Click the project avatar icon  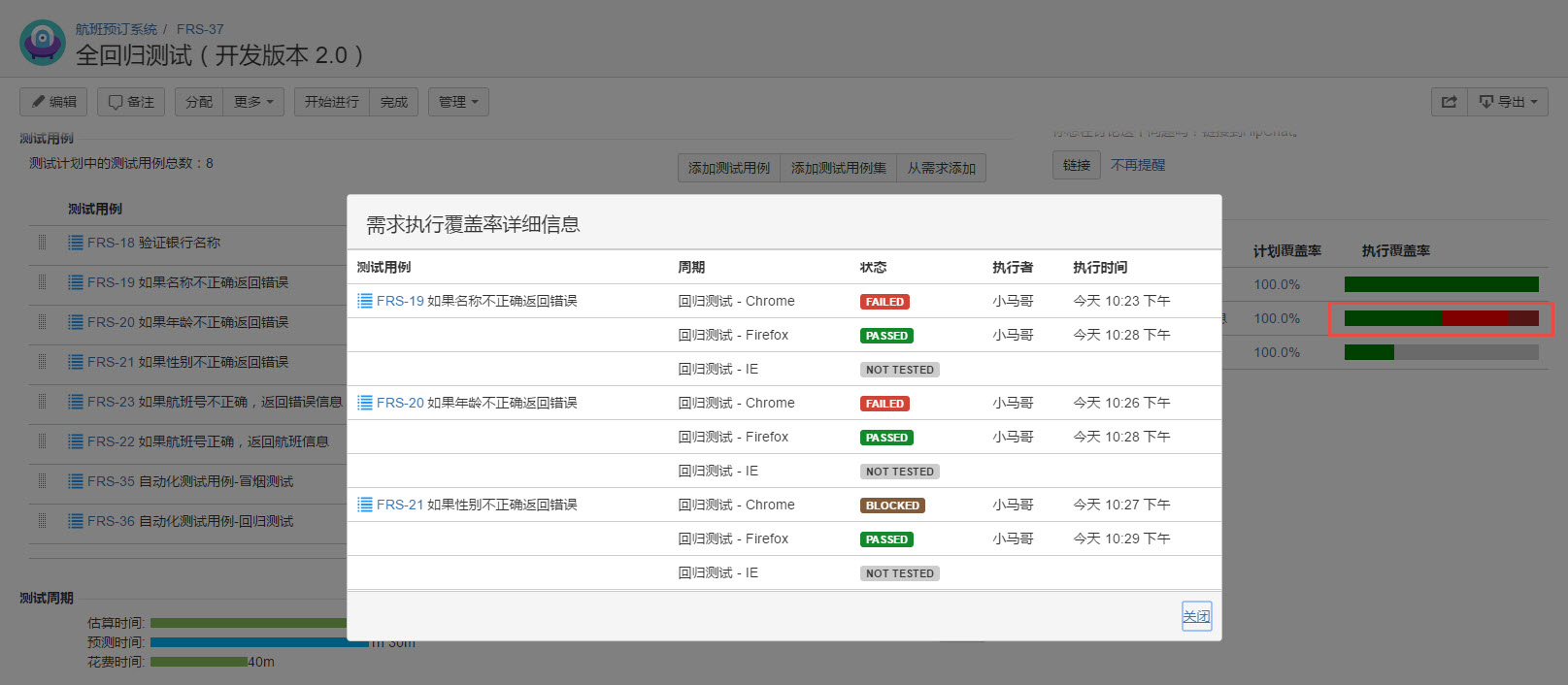point(43,43)
